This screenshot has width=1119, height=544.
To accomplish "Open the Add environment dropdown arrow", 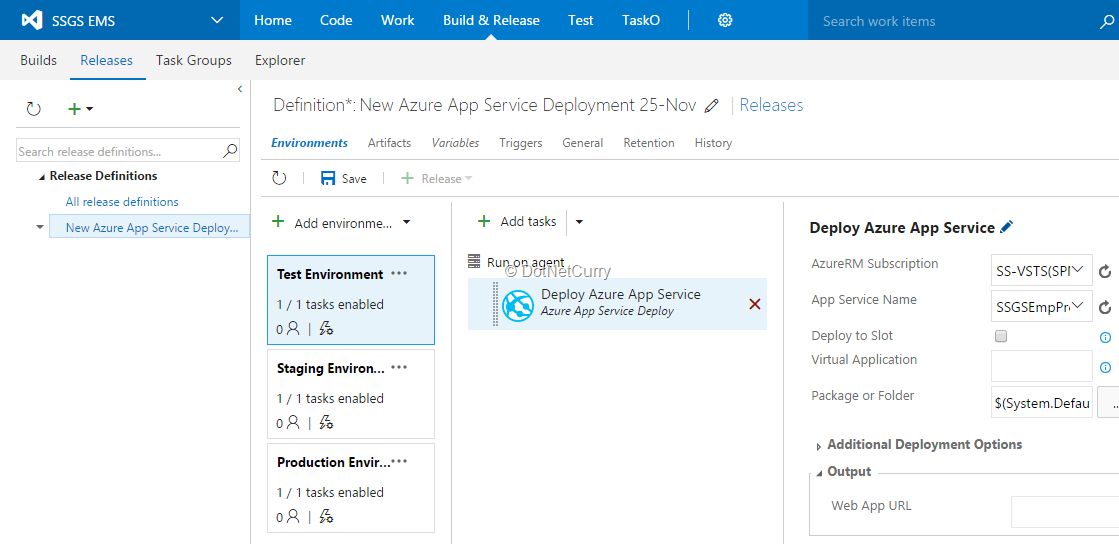I will coord(407,223).
